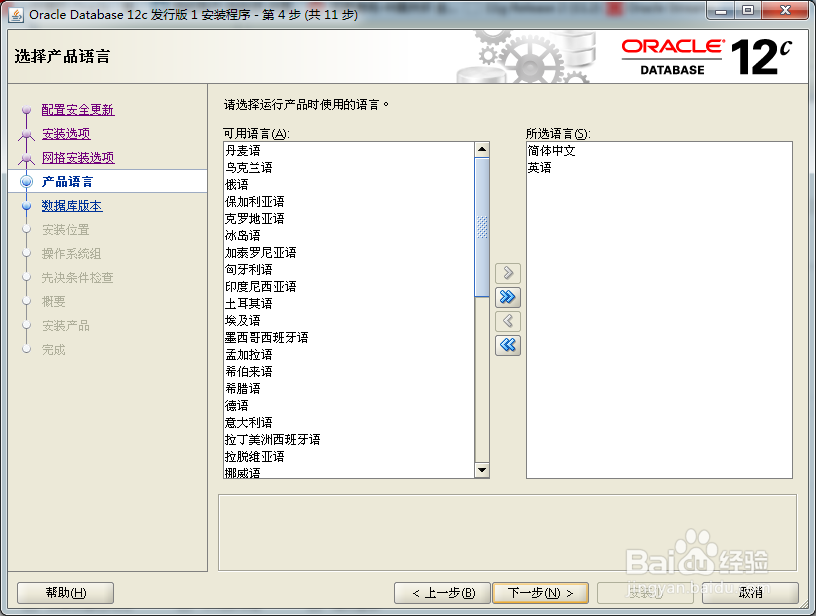The width and height of the screenshot is (816, 616).
Task: Click the up arrow of the language scrollbar
Action: pyautogui.click(x=482, y=147)
